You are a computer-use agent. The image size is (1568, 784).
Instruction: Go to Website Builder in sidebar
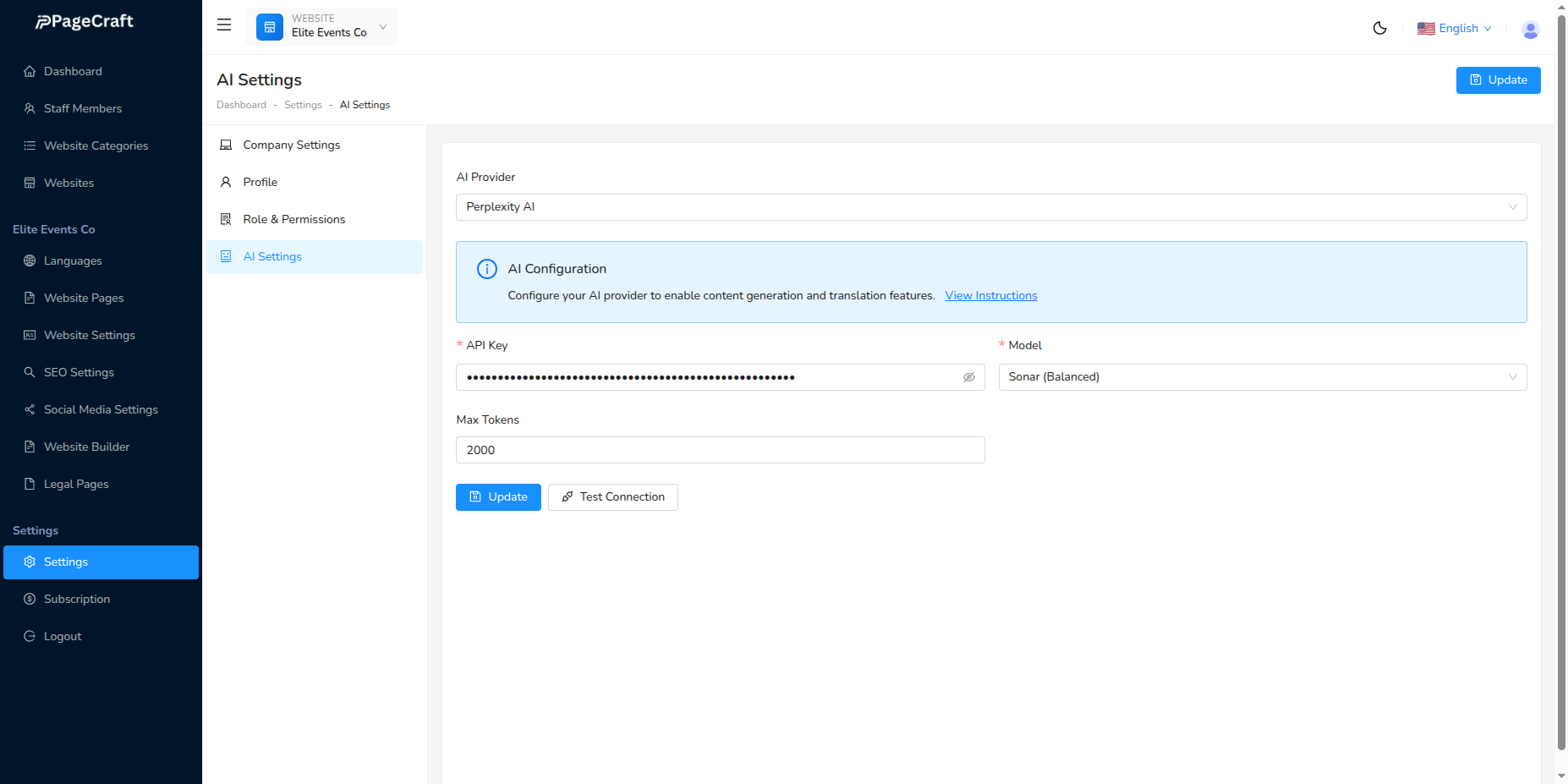(x=86, y=447)
